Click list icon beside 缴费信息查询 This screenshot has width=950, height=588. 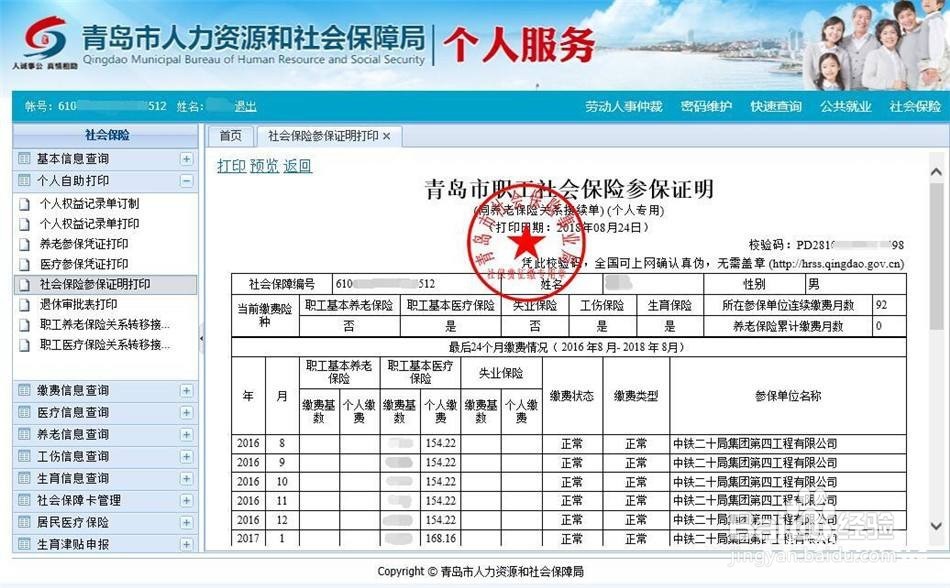click(x=24, y=391)
